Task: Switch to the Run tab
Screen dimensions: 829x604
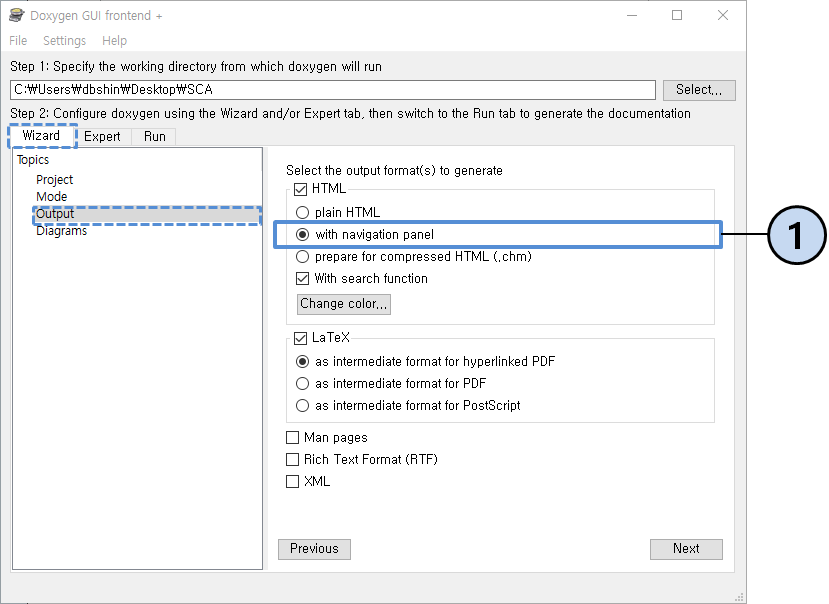Action: pos(154,136)
